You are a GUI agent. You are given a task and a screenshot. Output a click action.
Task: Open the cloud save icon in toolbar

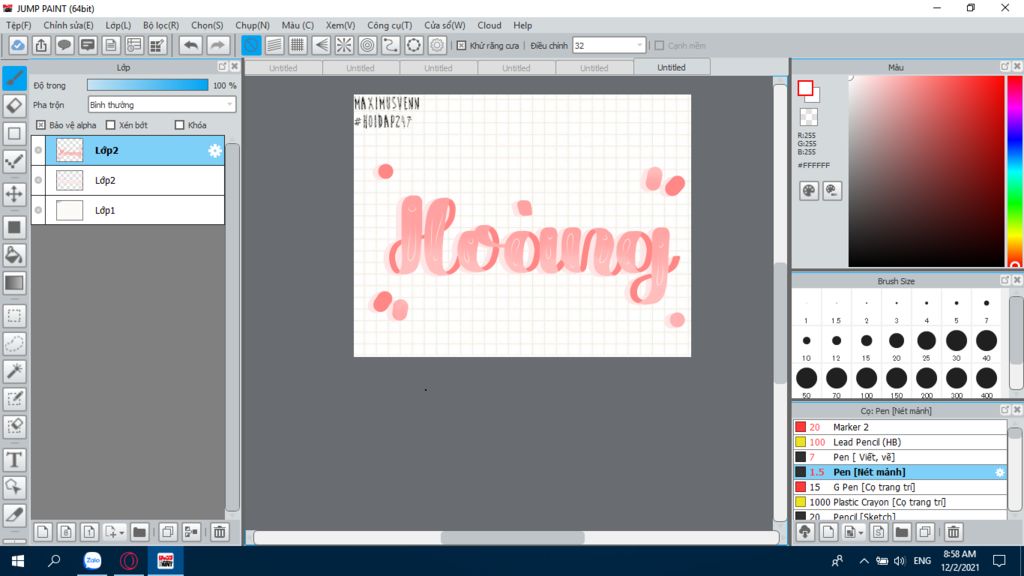18,46
